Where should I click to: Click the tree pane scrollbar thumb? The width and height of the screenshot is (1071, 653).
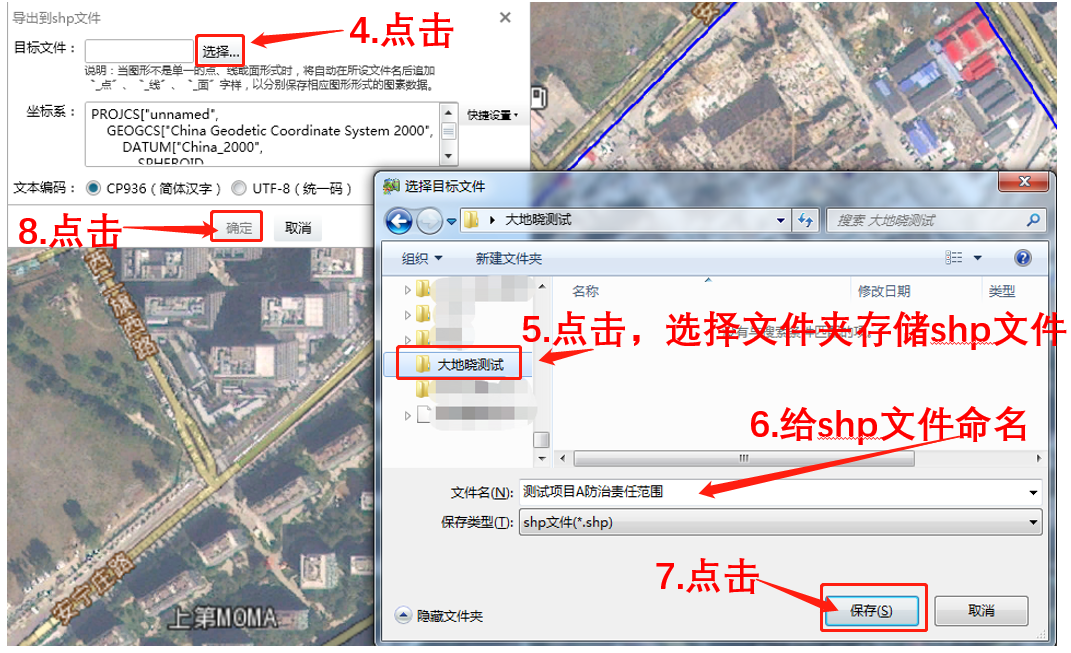[x=542, y=439]
